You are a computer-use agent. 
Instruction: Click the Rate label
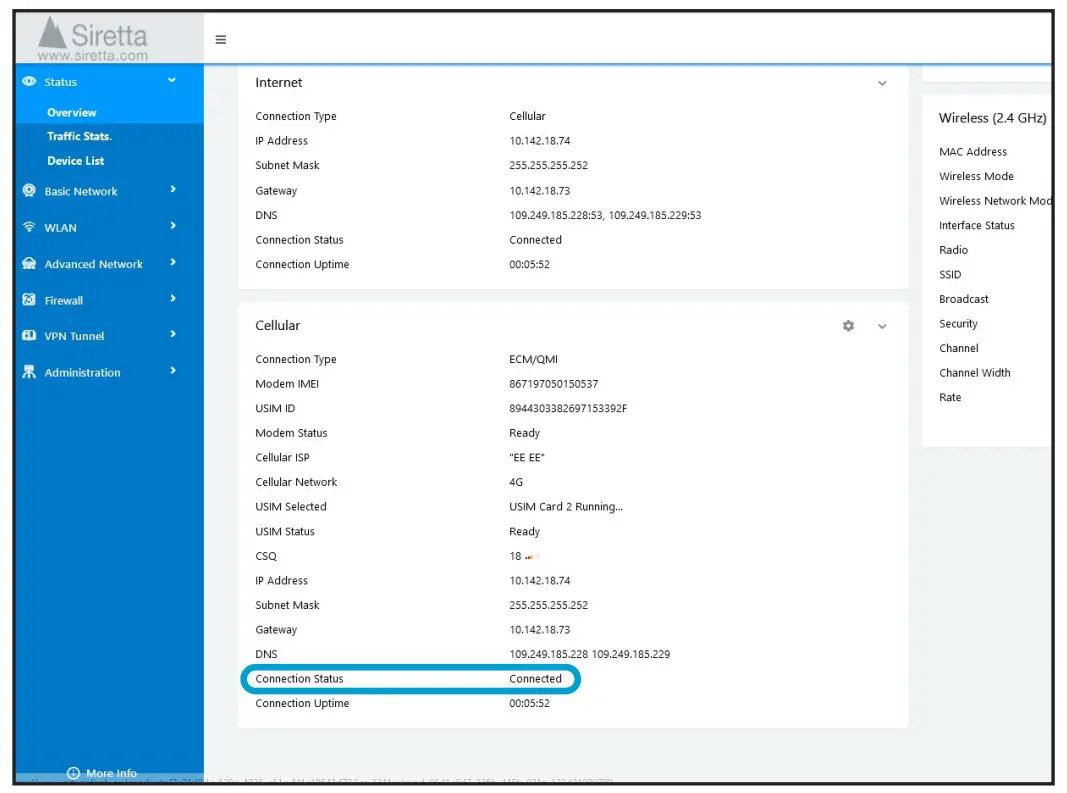point(950,397)
